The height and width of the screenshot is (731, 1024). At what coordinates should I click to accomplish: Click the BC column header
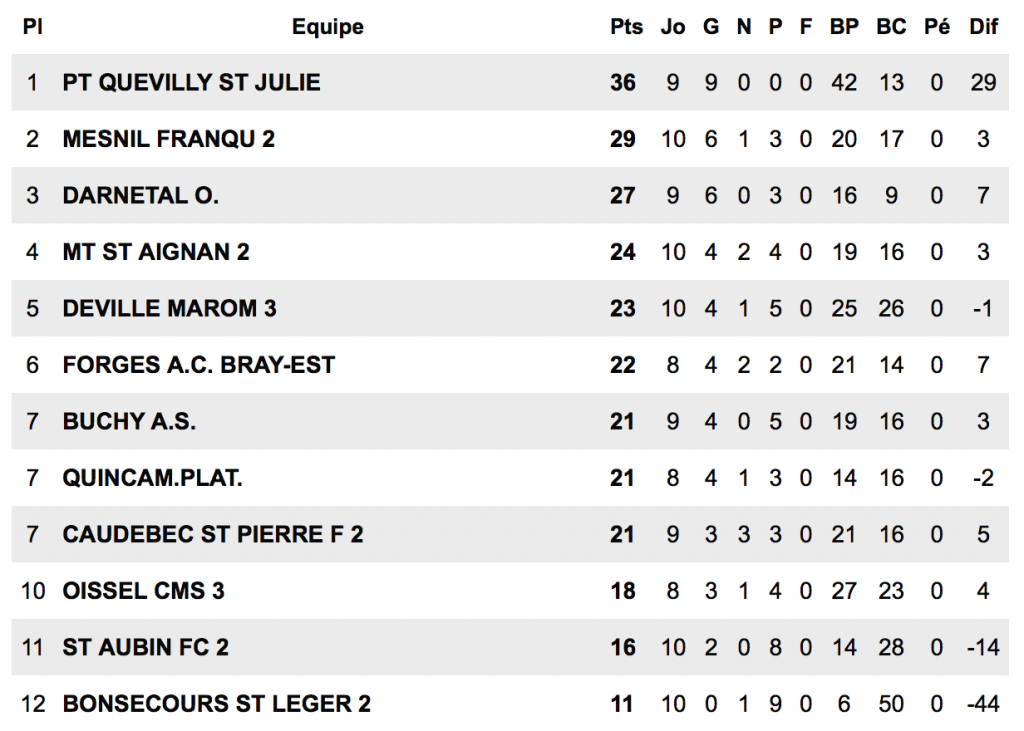tap(891, 27)
